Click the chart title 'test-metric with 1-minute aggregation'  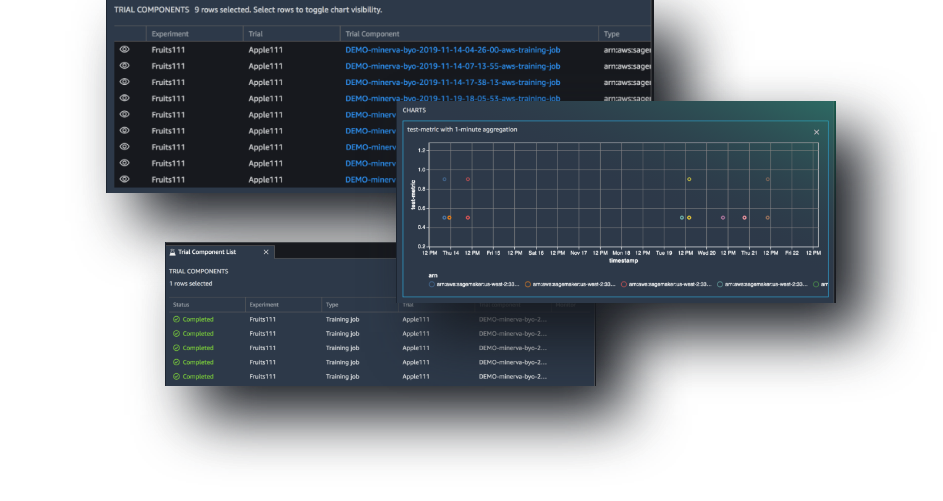pos(462,129)
